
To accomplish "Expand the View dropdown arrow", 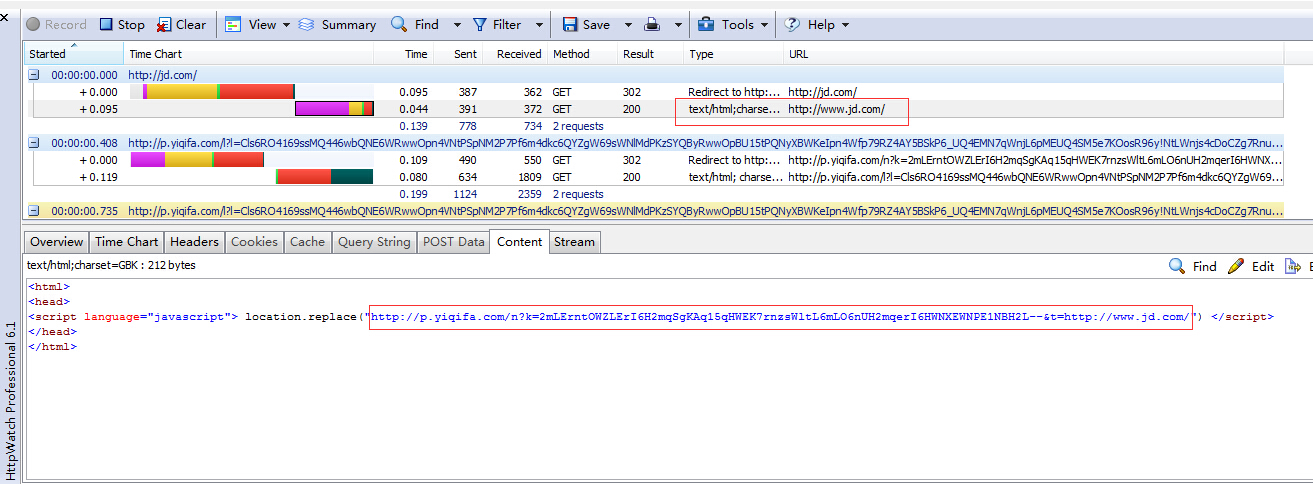I will tap(286, 25).
